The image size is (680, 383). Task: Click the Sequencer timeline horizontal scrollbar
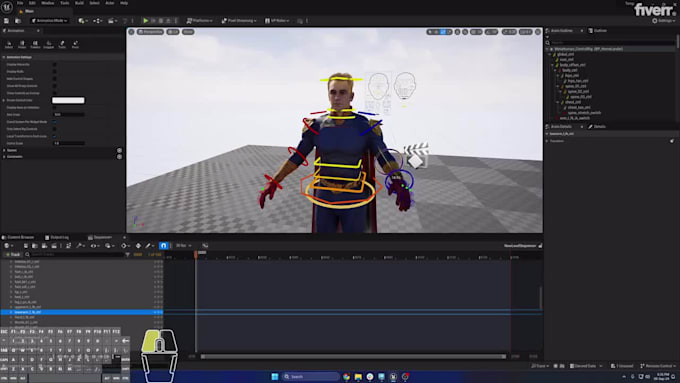point(353,357)
